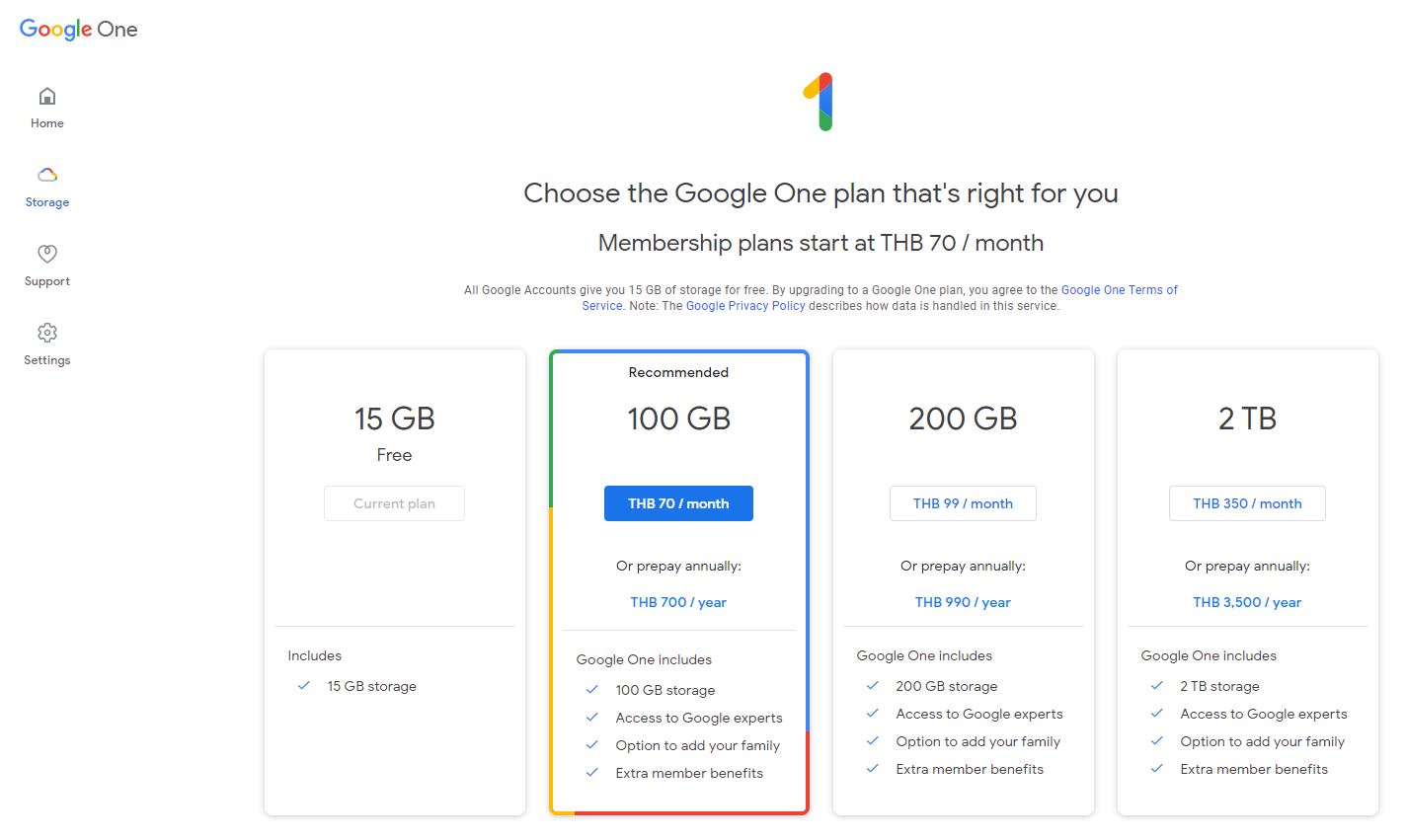This screenshot has height=840, width=1406.
Task: Click the checkmark beside 15 GB storage
Action: coord(304,686)
